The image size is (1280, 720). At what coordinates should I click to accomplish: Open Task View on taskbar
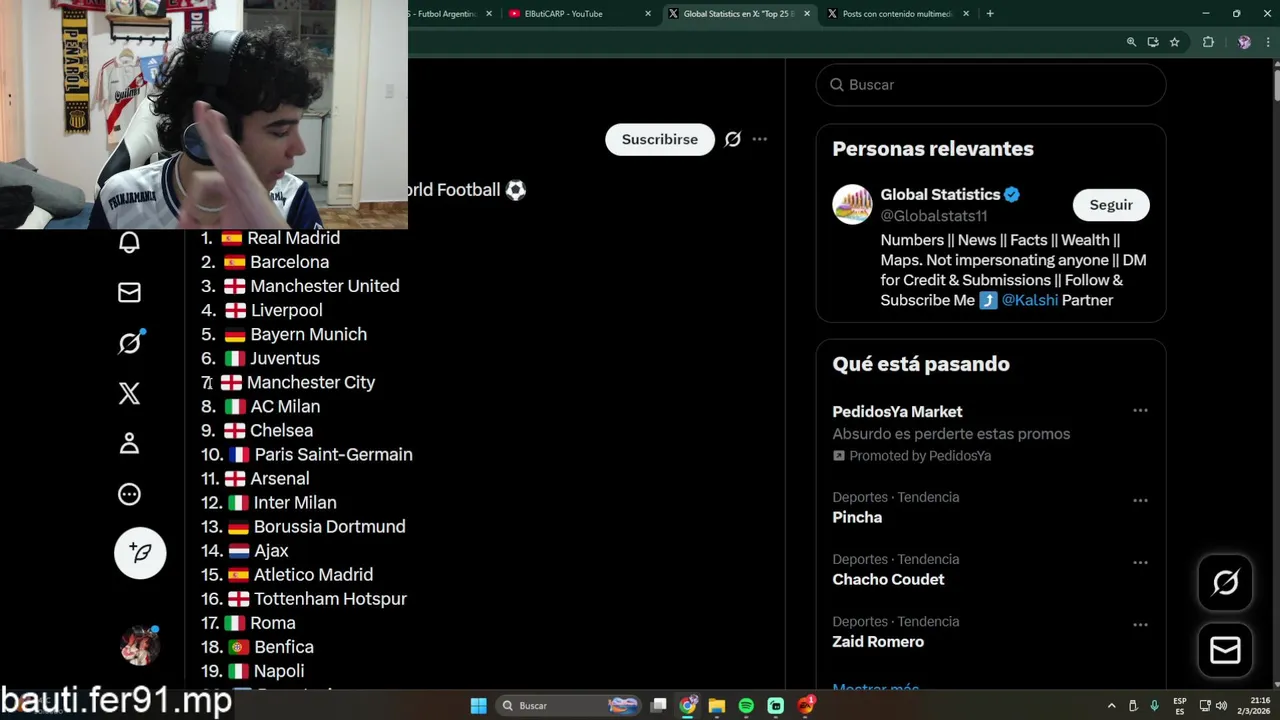[658, 706]
